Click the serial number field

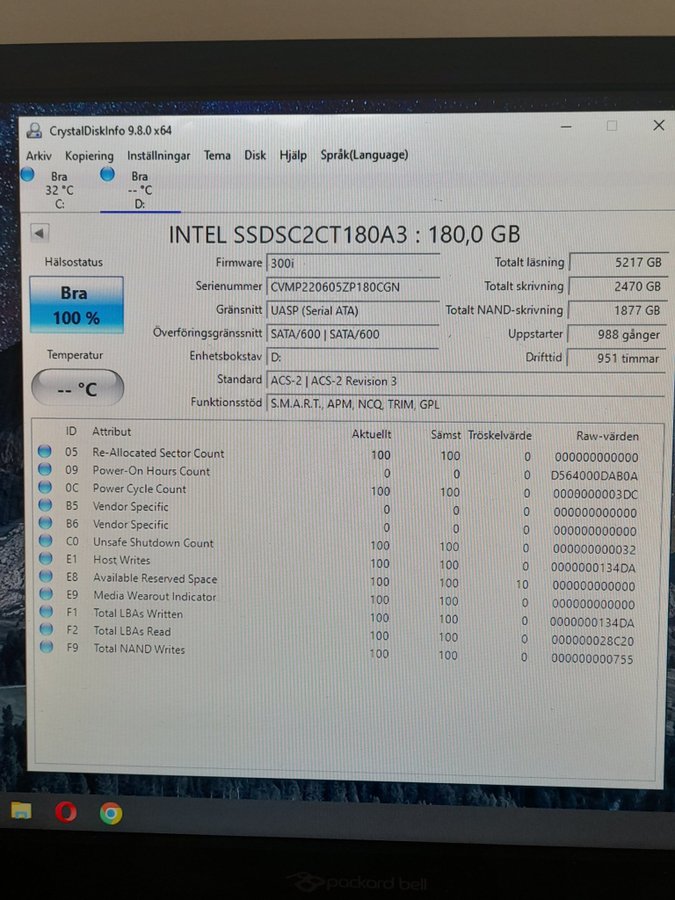click(353, 286)
